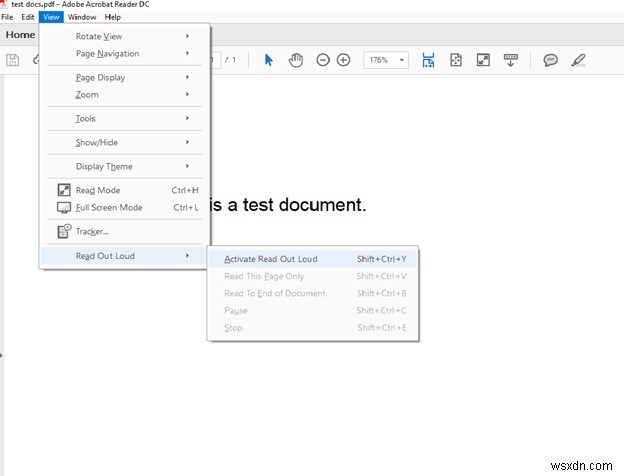Image resolution: width=624 pixels, height=476 pixels.
Task: Select the arrow Selection tool
Action: (269, 60)
